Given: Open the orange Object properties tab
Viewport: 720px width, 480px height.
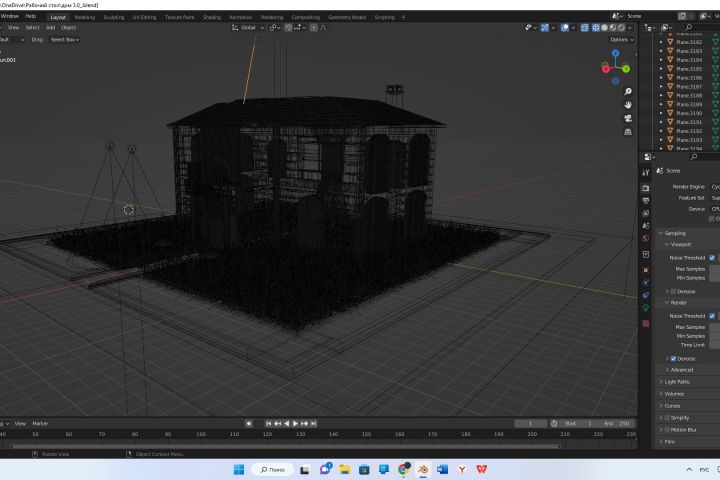Looking at the screenshot, I should tap(646, 270).
